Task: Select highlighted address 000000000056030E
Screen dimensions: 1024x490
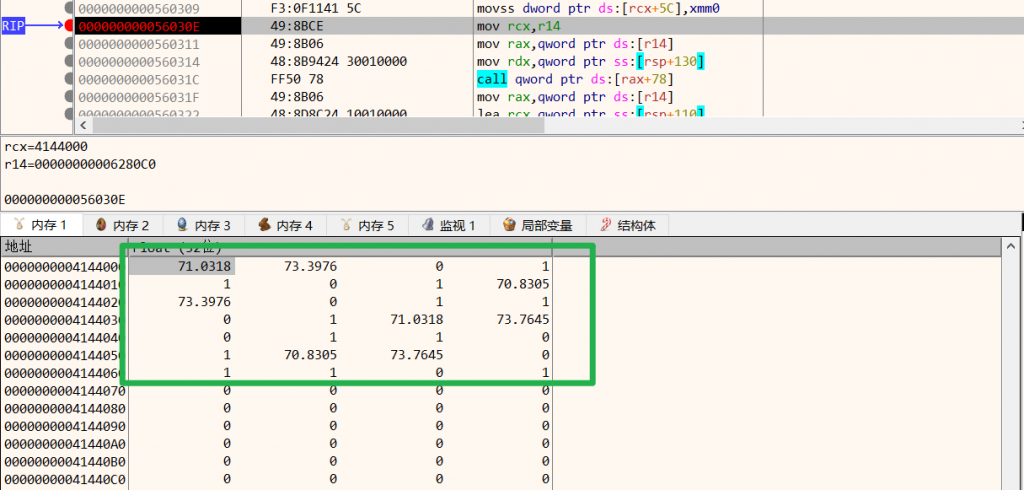Action: pyautogui.click(x=138, y=26)
